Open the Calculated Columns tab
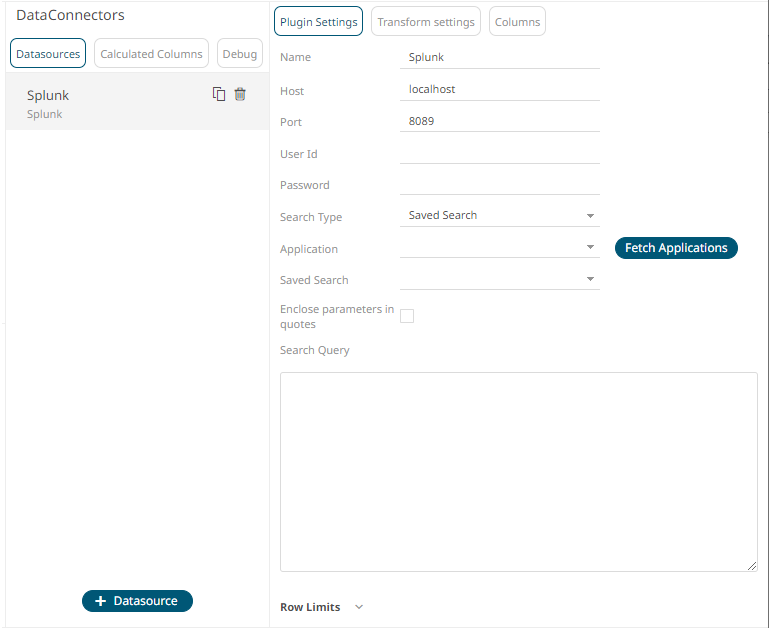The width and height of the screenshot is (774, 632). (x=151, y=53)
